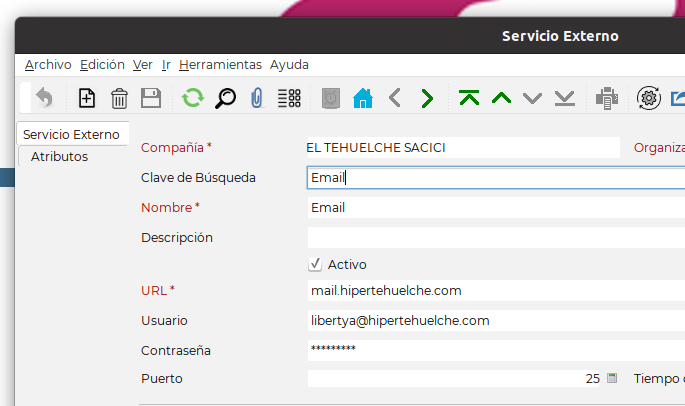Image resolution: width=685 pixels, height=406 pixels.
Task: Click the Undo changes toolbar icon
Action: click(x=44, y=97)
